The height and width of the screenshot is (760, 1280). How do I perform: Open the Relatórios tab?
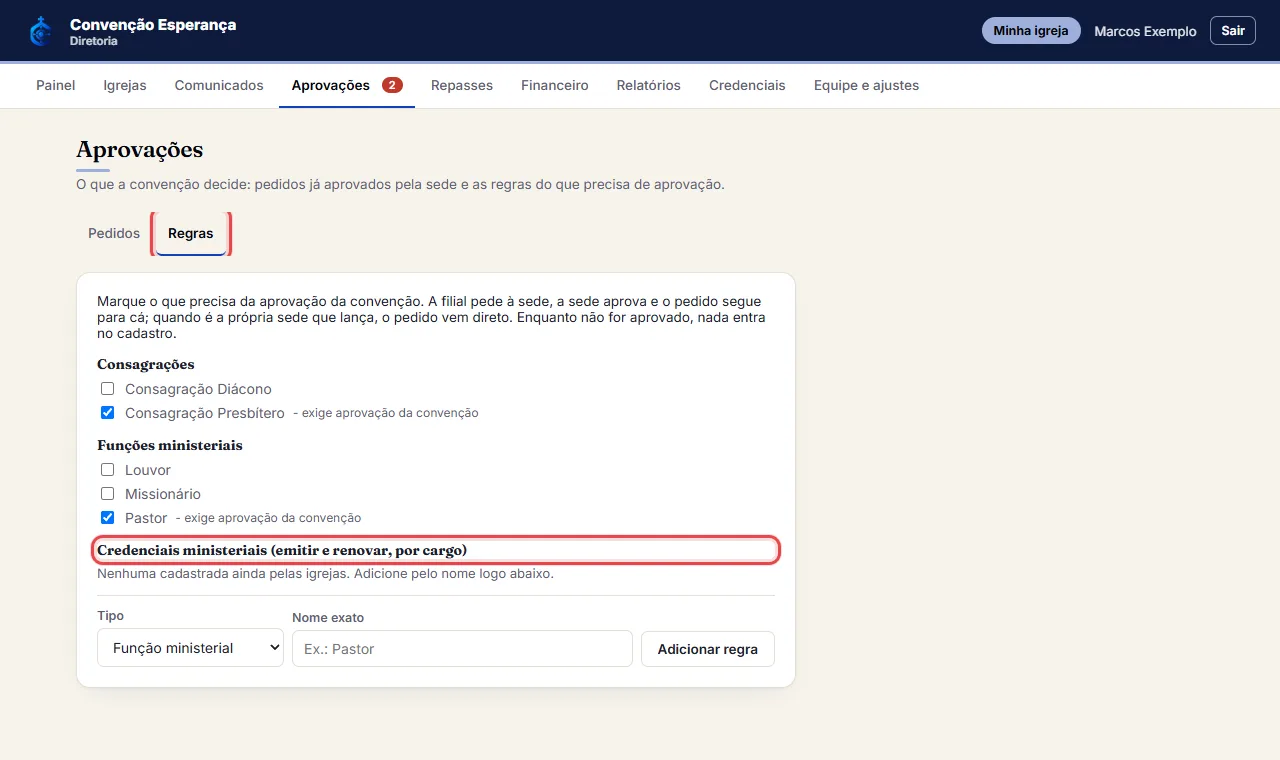(649, 85)
